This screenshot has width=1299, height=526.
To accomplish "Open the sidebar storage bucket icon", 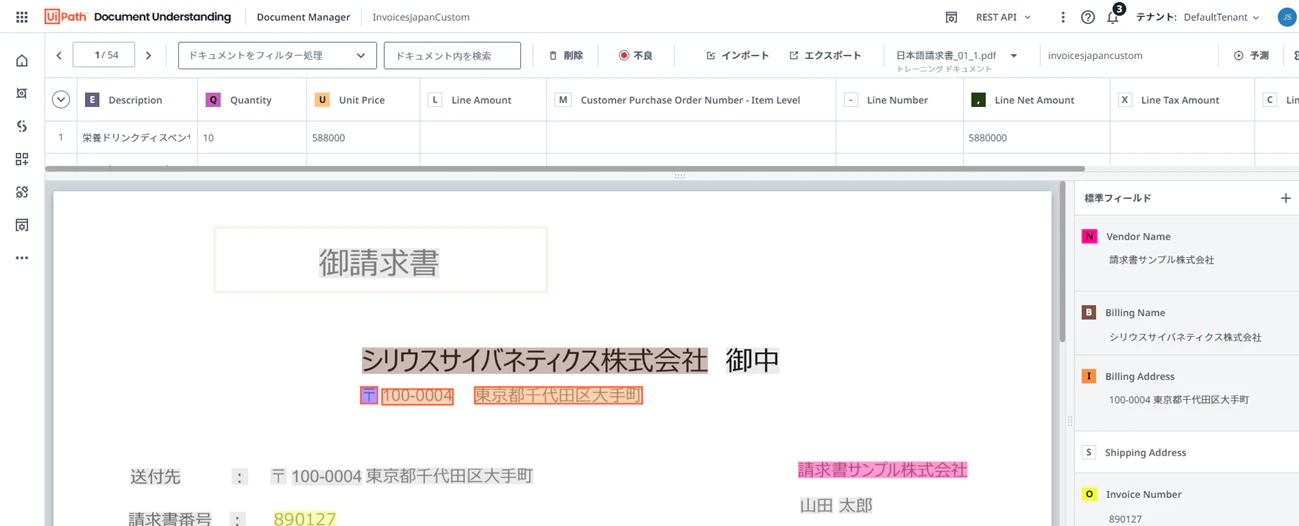I will coord(22,225).
